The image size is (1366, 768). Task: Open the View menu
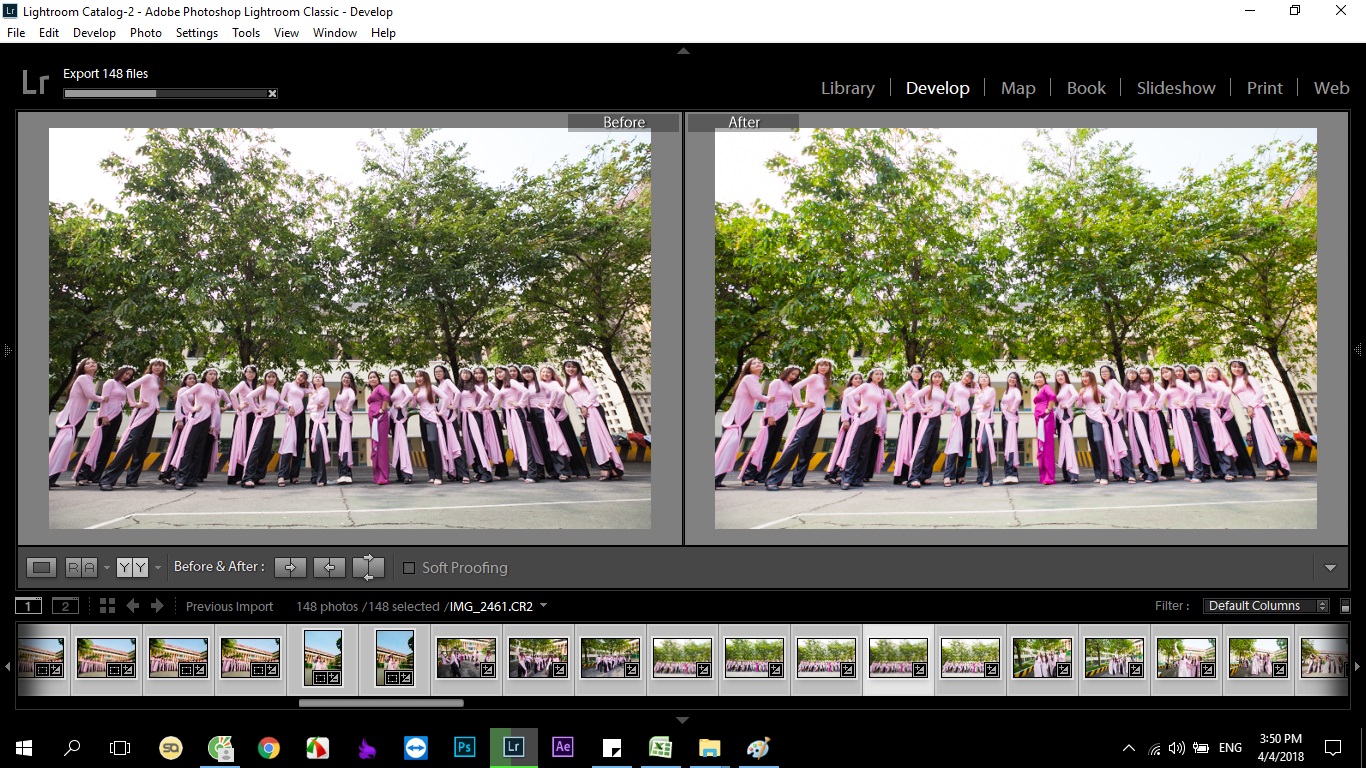[286, 32]
